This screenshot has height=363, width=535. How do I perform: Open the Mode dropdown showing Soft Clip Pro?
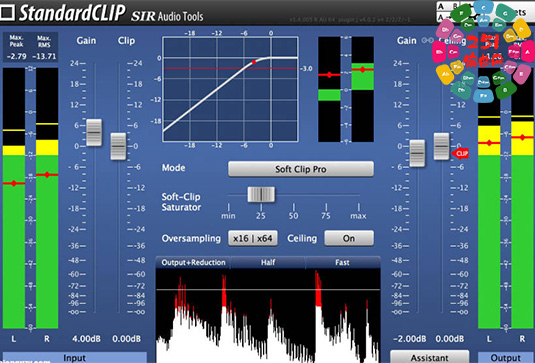(301, 169)
